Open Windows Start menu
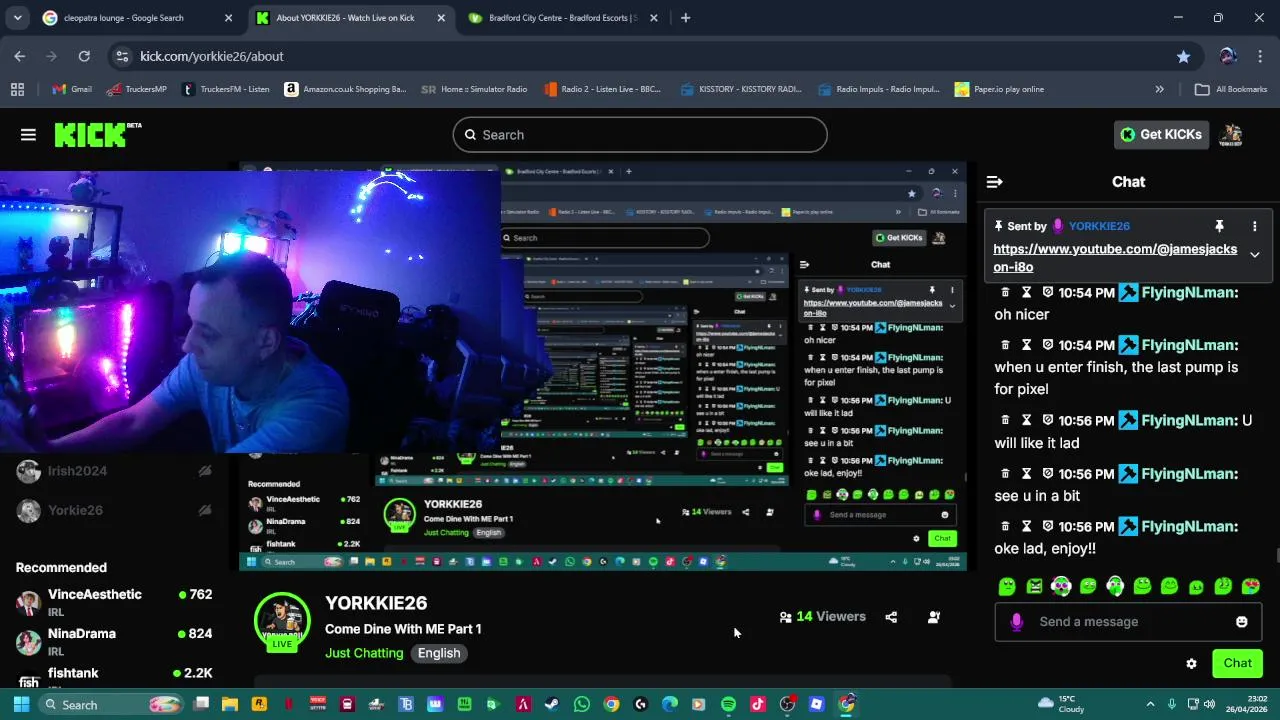The height and width of the screenshot is (720, 1280). click(21, 704)
